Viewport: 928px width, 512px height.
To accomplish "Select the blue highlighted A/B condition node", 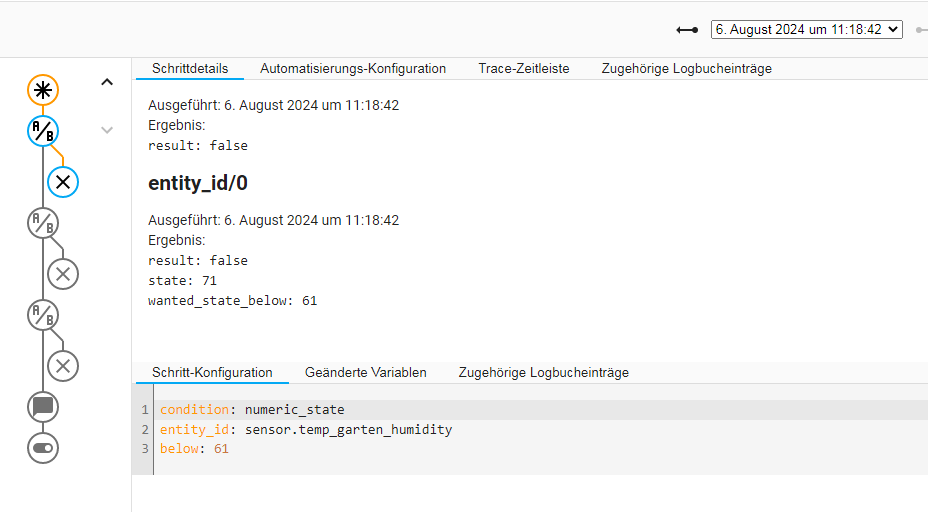I will pos(43,131).
